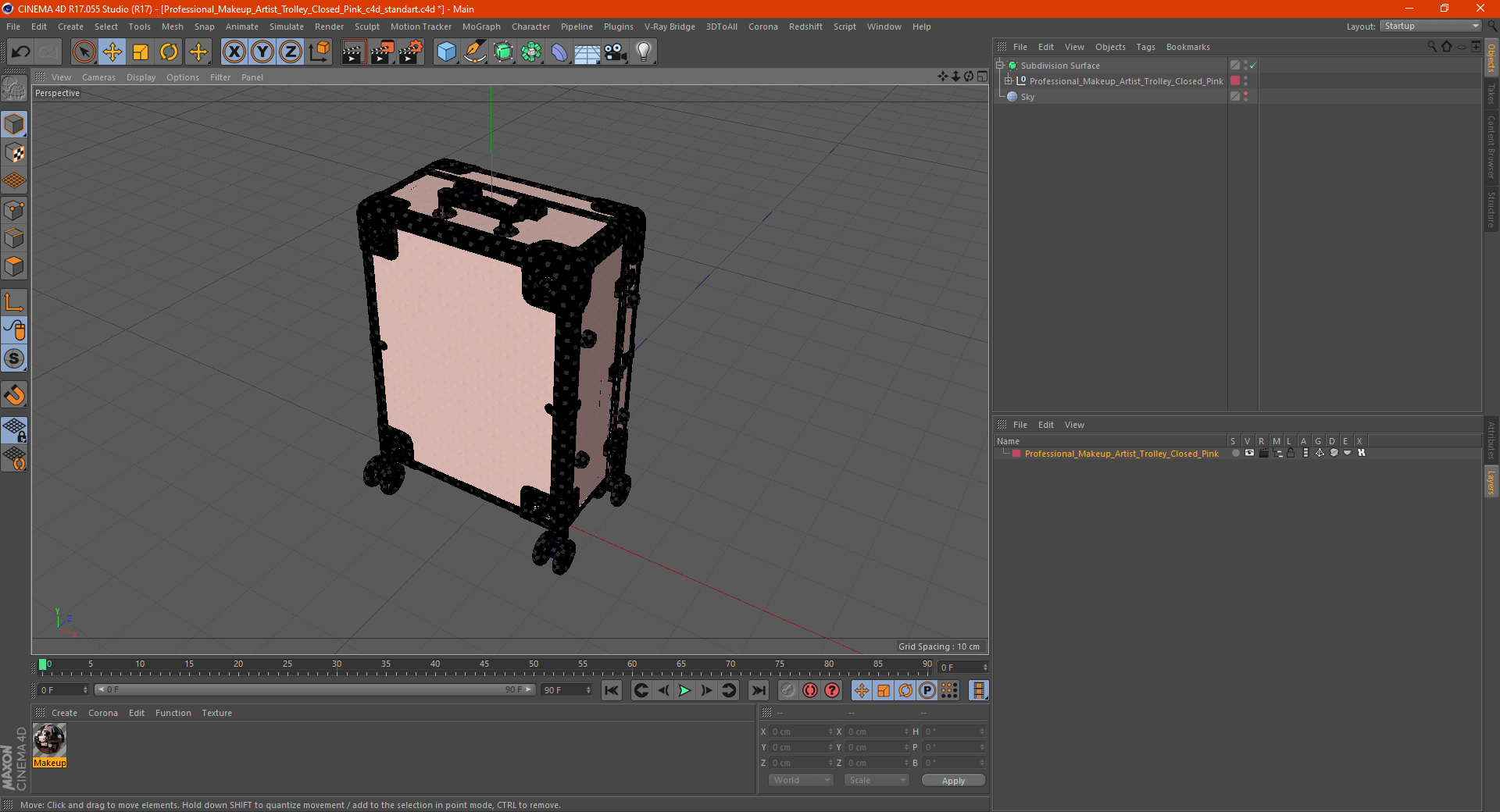Open the Layout Startup dropdown
The height and width of the screenshot is (812, 1500).
click(1430, 27)
